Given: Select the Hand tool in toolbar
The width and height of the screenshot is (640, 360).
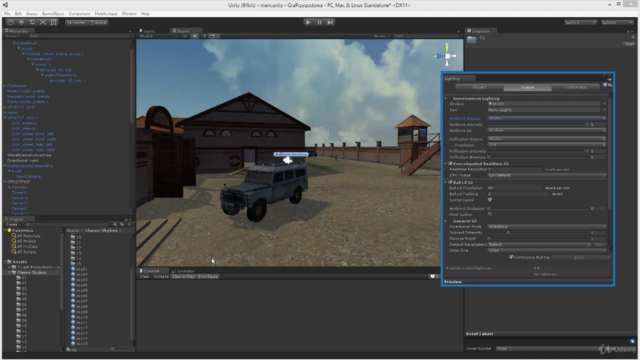Looking at the screenshot, I should (11, 22).
